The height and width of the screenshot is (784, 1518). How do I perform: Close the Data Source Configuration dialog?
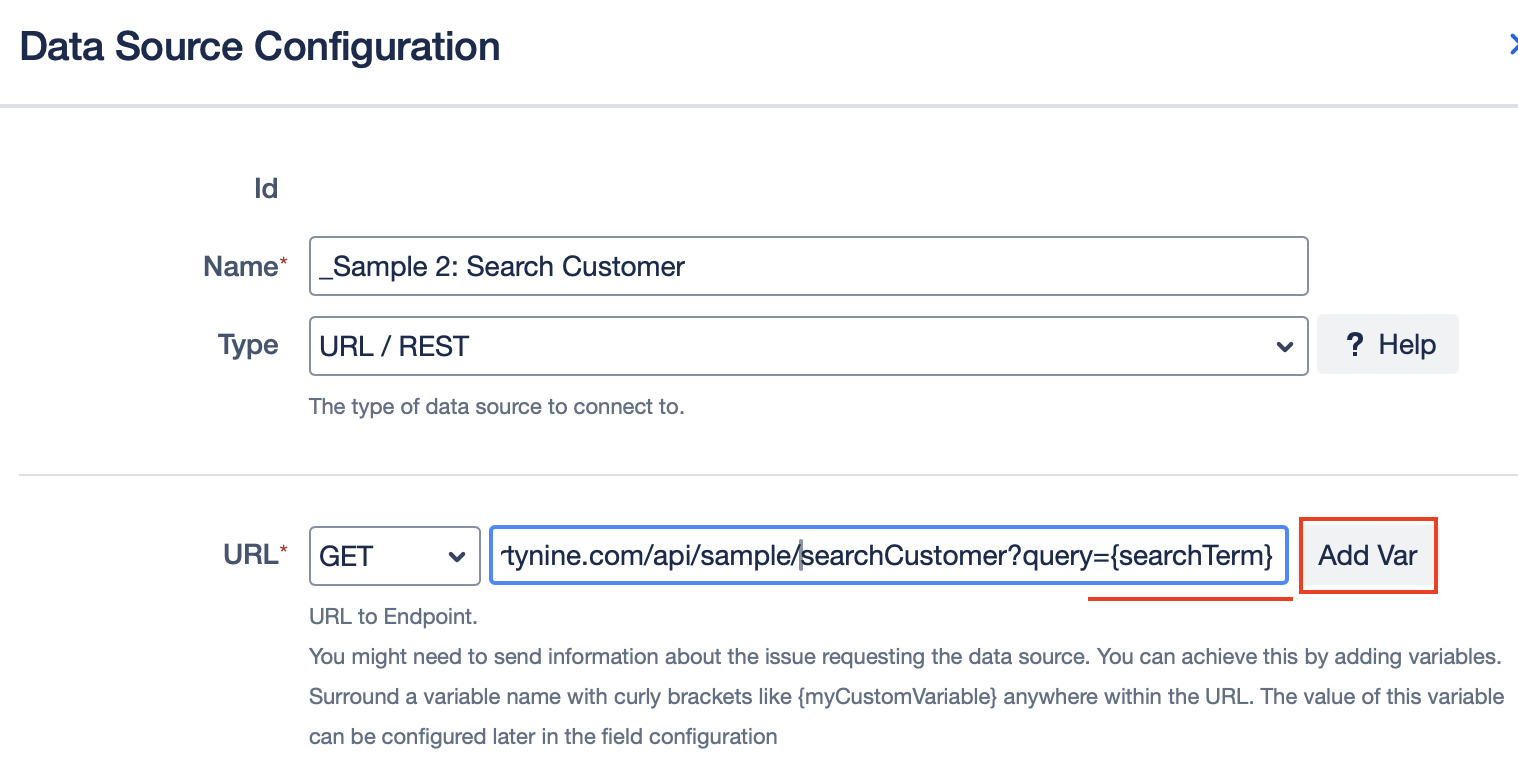coord(1510,44)
